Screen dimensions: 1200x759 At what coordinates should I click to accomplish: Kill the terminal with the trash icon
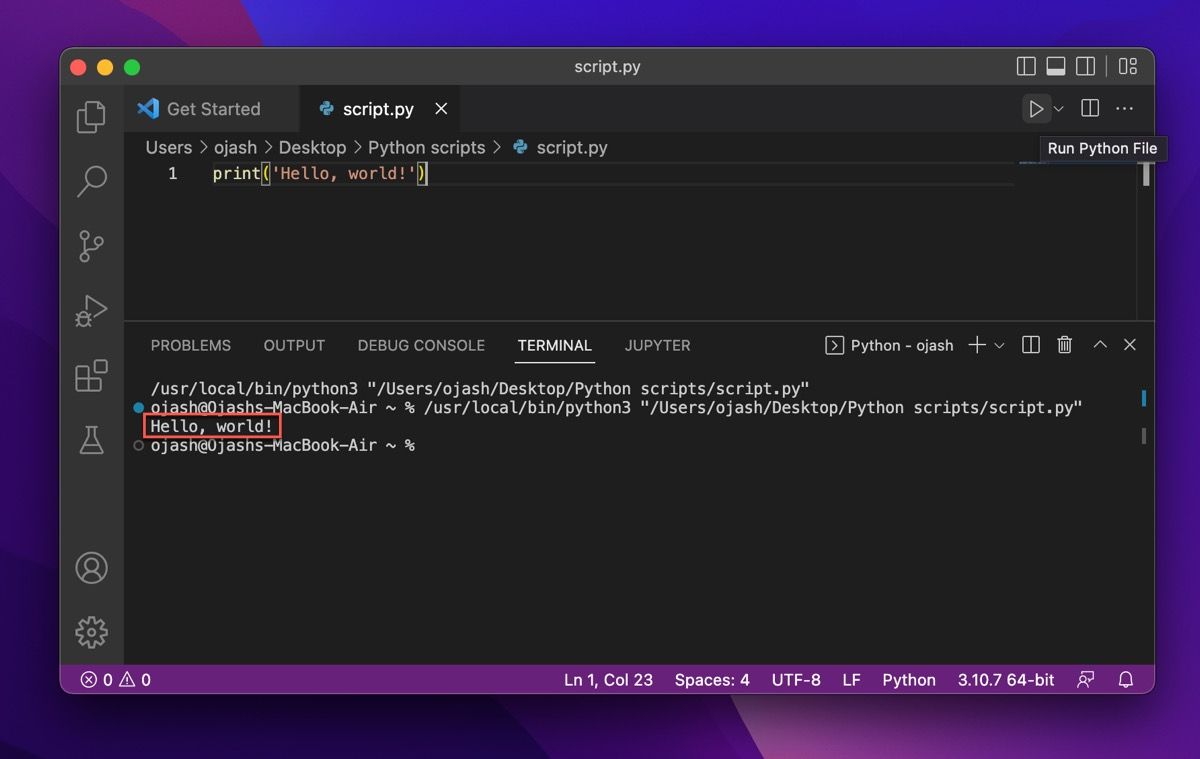coord(1064,345)
